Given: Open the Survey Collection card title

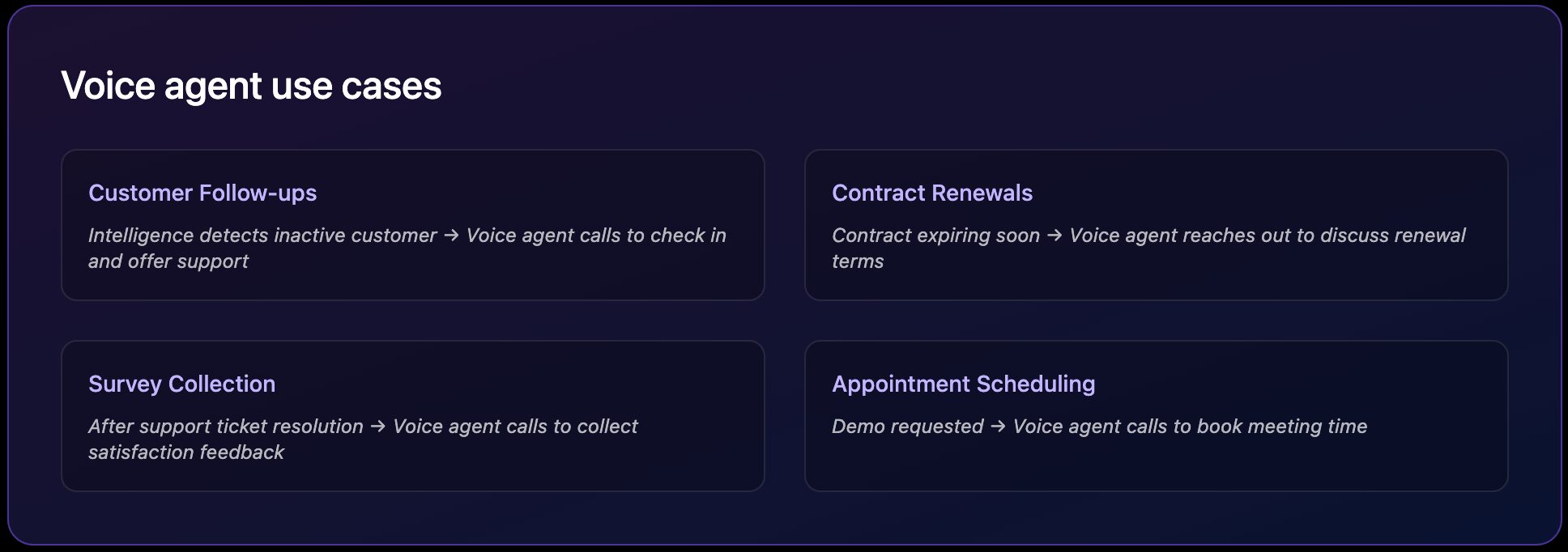Looking at the screenshot, I should click(181, 384).
